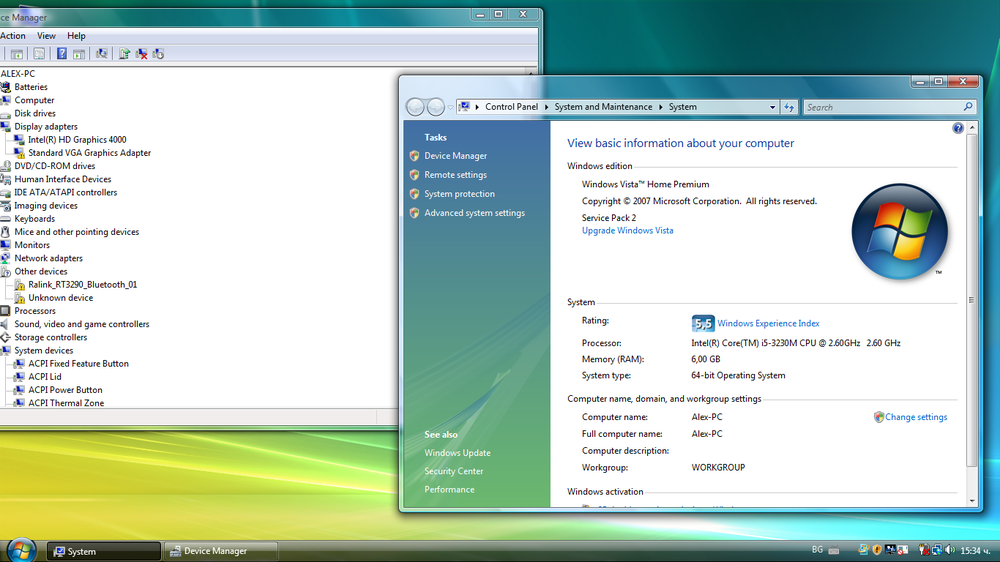Click the Update Driver Software toolbar icon

[x=124, y=54]
